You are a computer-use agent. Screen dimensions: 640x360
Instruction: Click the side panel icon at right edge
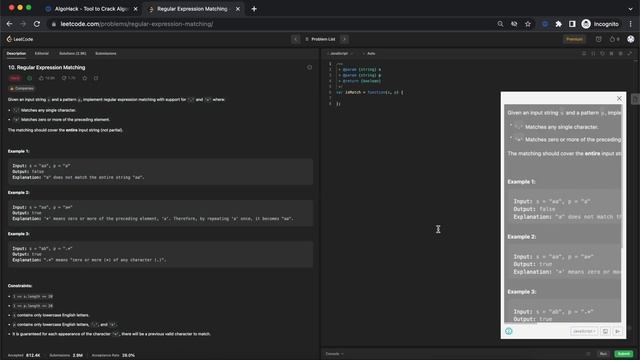point(635,99)
